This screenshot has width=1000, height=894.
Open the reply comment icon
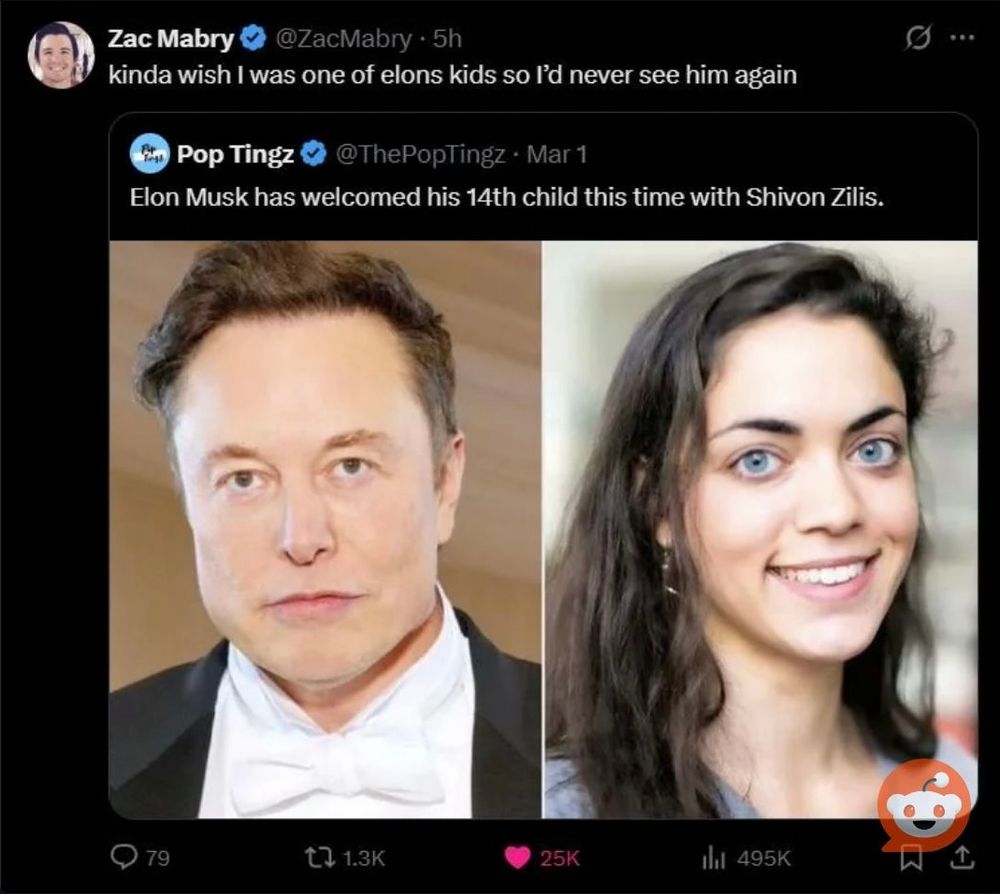(x=124, y=857)
